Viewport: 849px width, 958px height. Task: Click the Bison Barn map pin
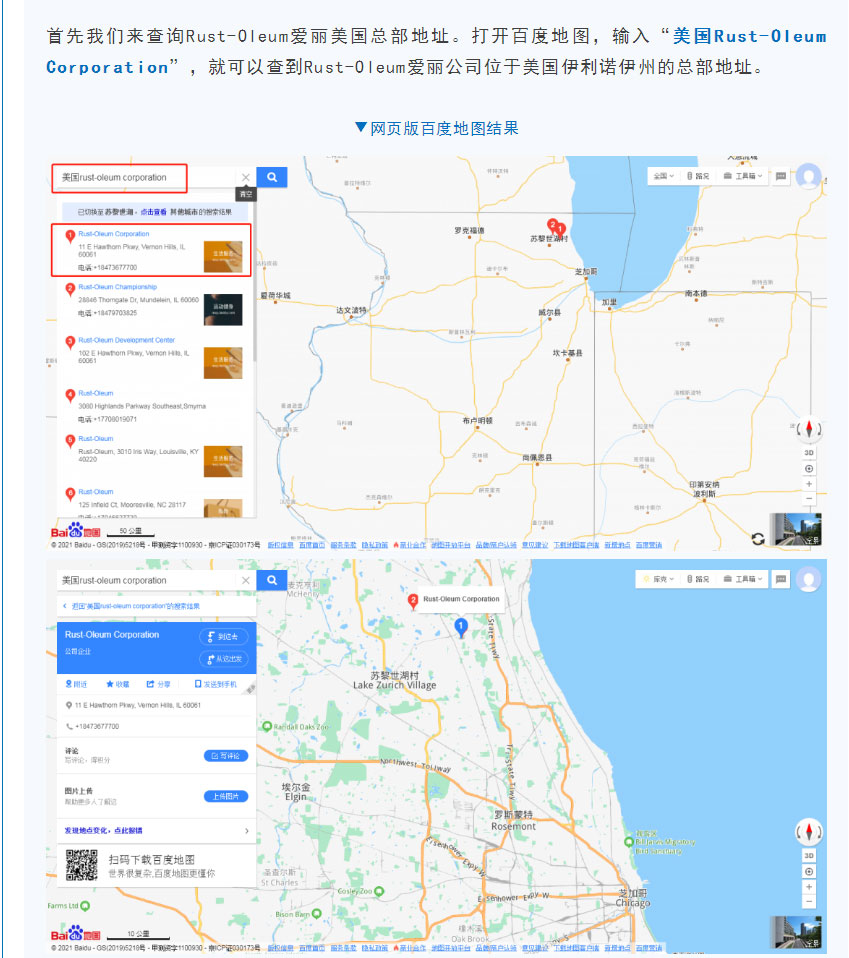[x=316, y=914]
